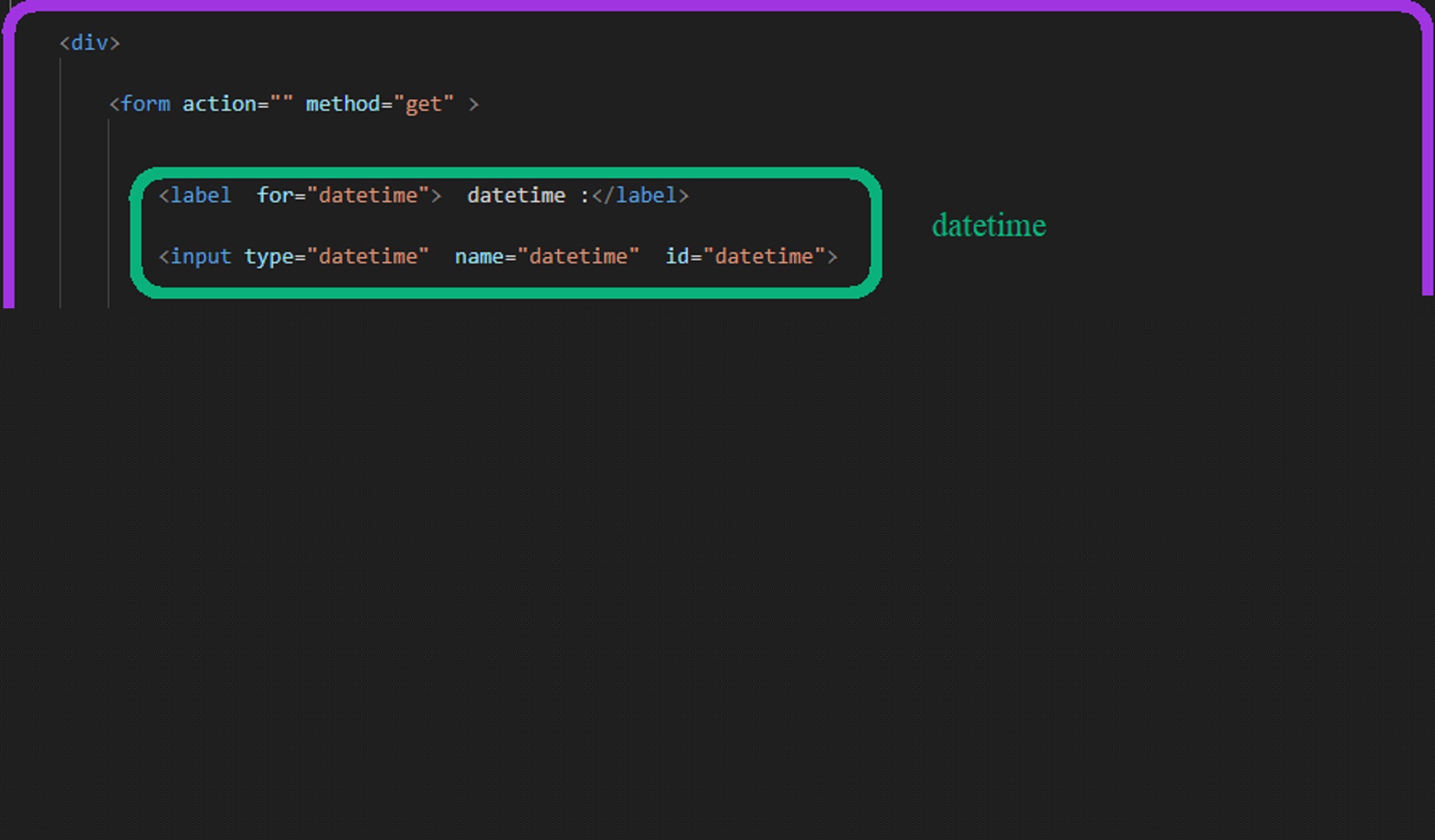Click the closing bracket of form tag
This screenshot has width=1435, height=840.
(473, 104)
